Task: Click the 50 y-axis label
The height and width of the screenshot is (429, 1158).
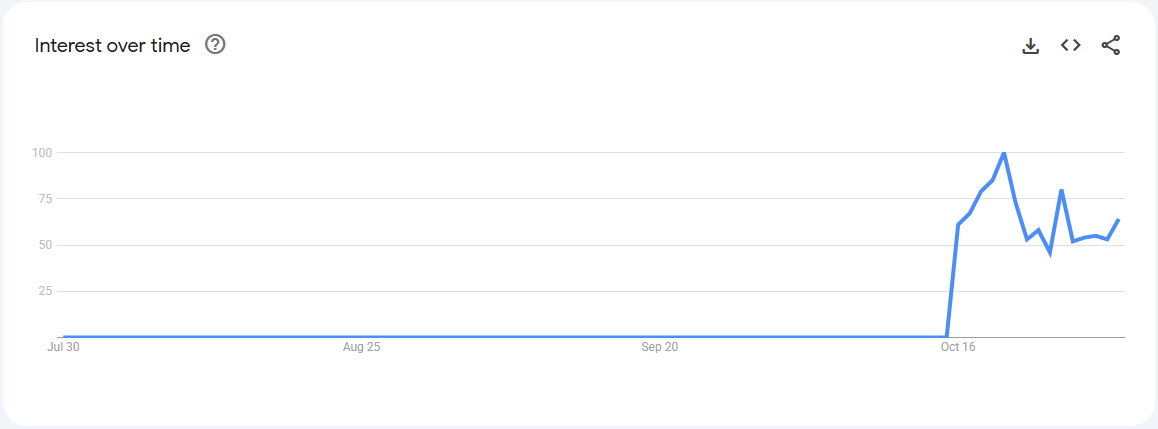Action: pyautogui.click(x=44, y=245)
